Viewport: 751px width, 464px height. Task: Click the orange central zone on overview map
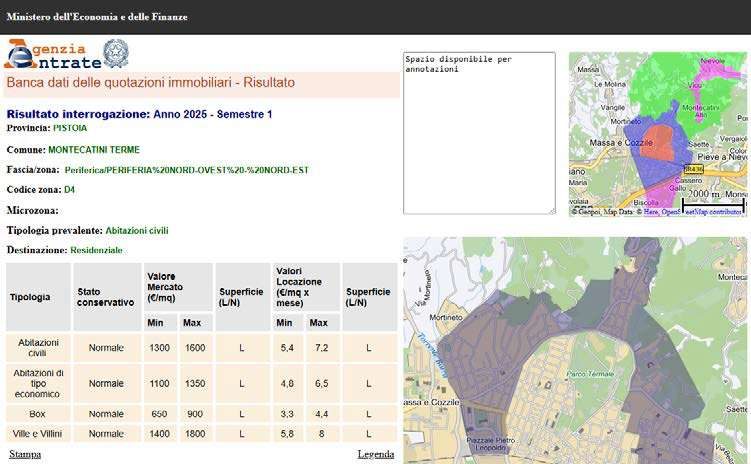tap(659, 142)
